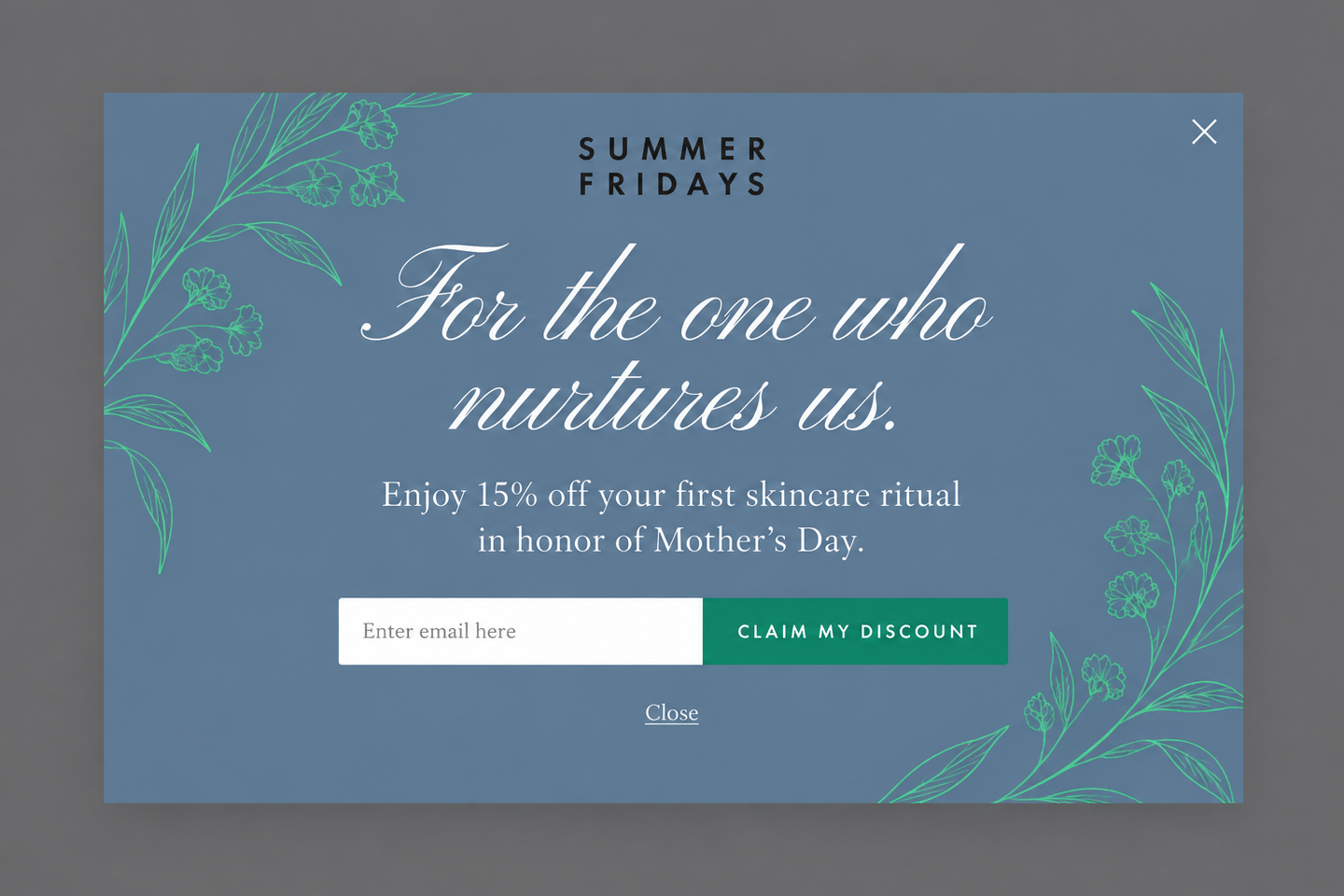Click the 'For the one who' script line

[676, 294]
